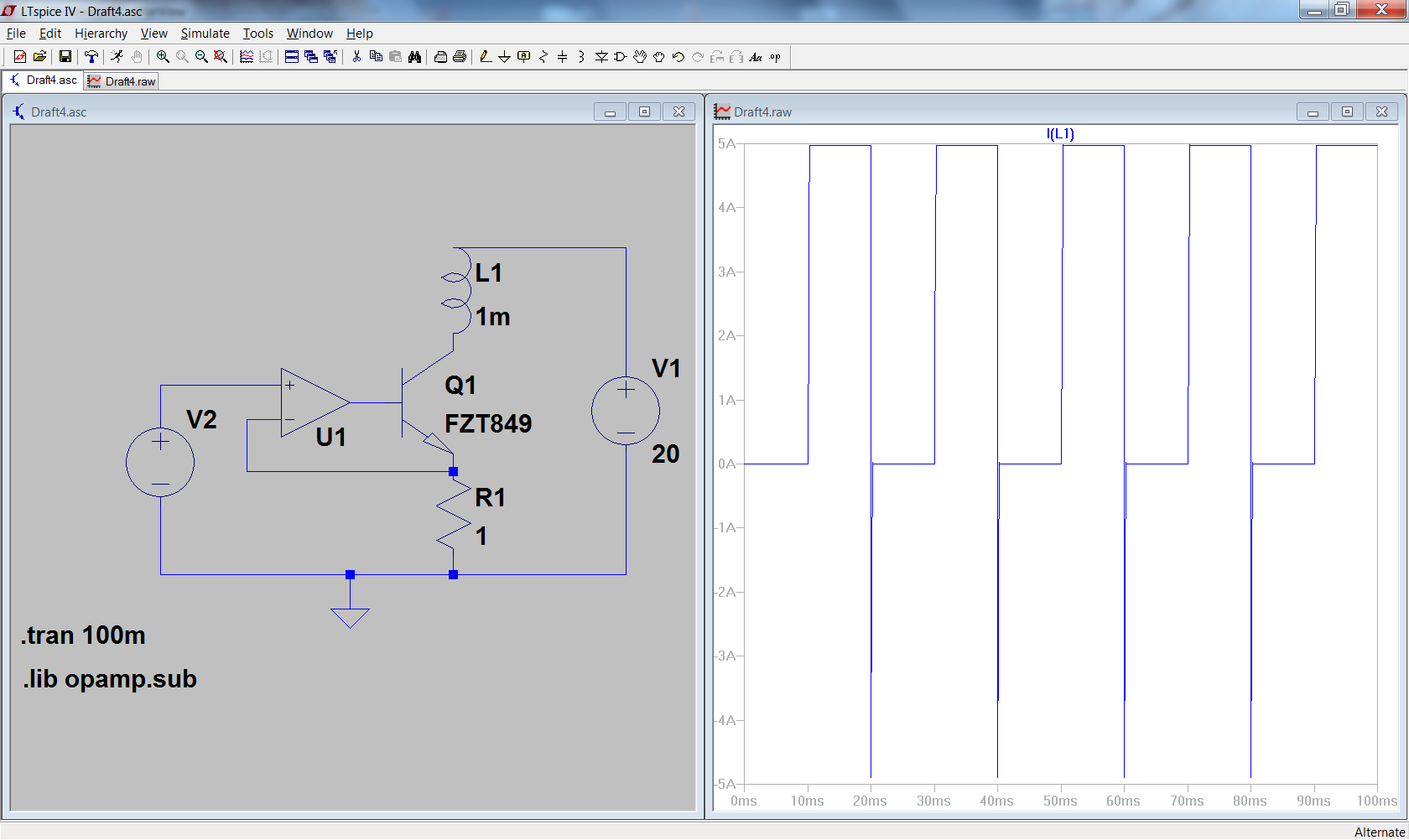Click the 50ms label on time axis
Screen dimensions: 1409x840
coord(1060,801)
